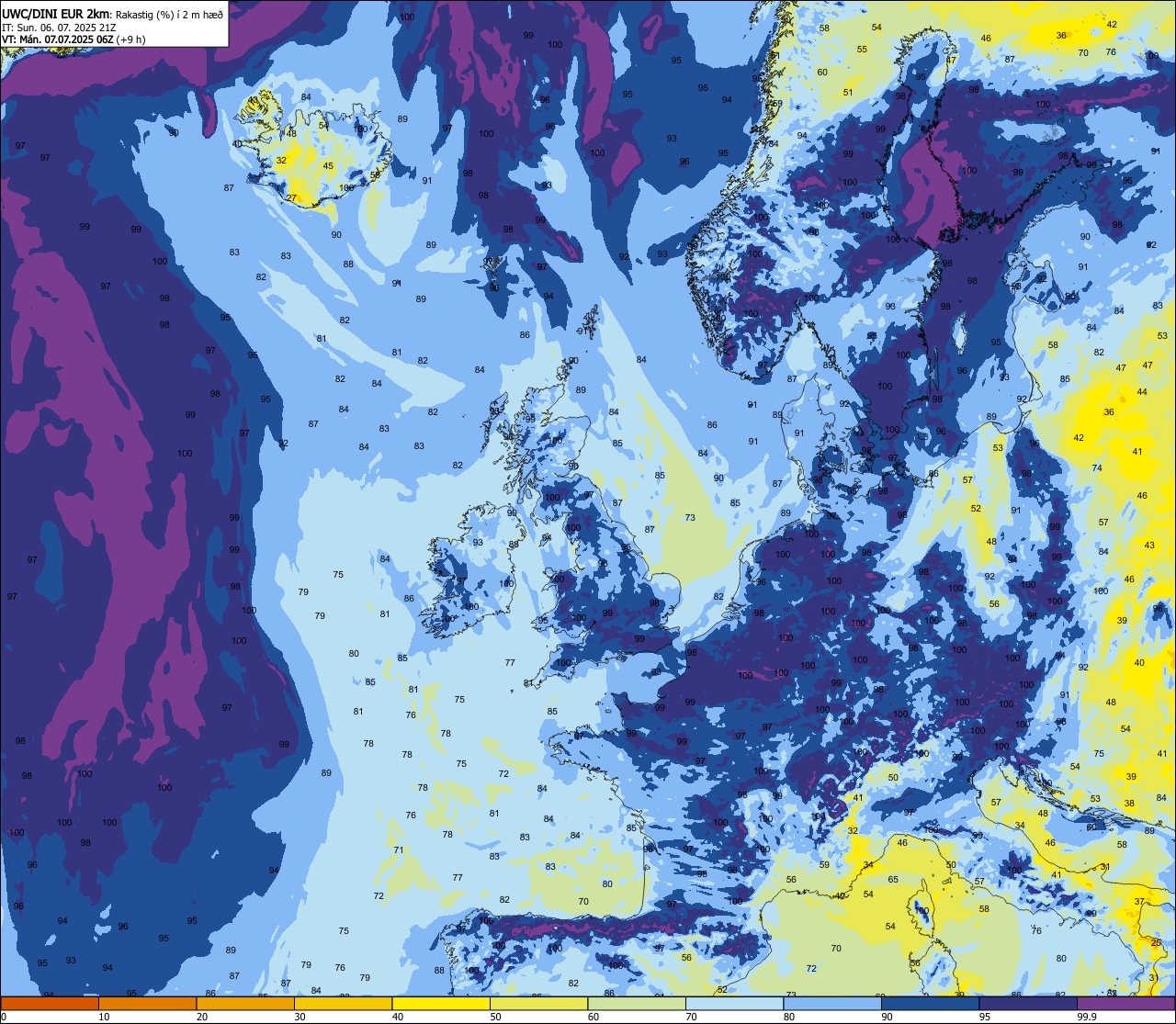Click the humidity value "45" on central Iceland

click(328, 166)
